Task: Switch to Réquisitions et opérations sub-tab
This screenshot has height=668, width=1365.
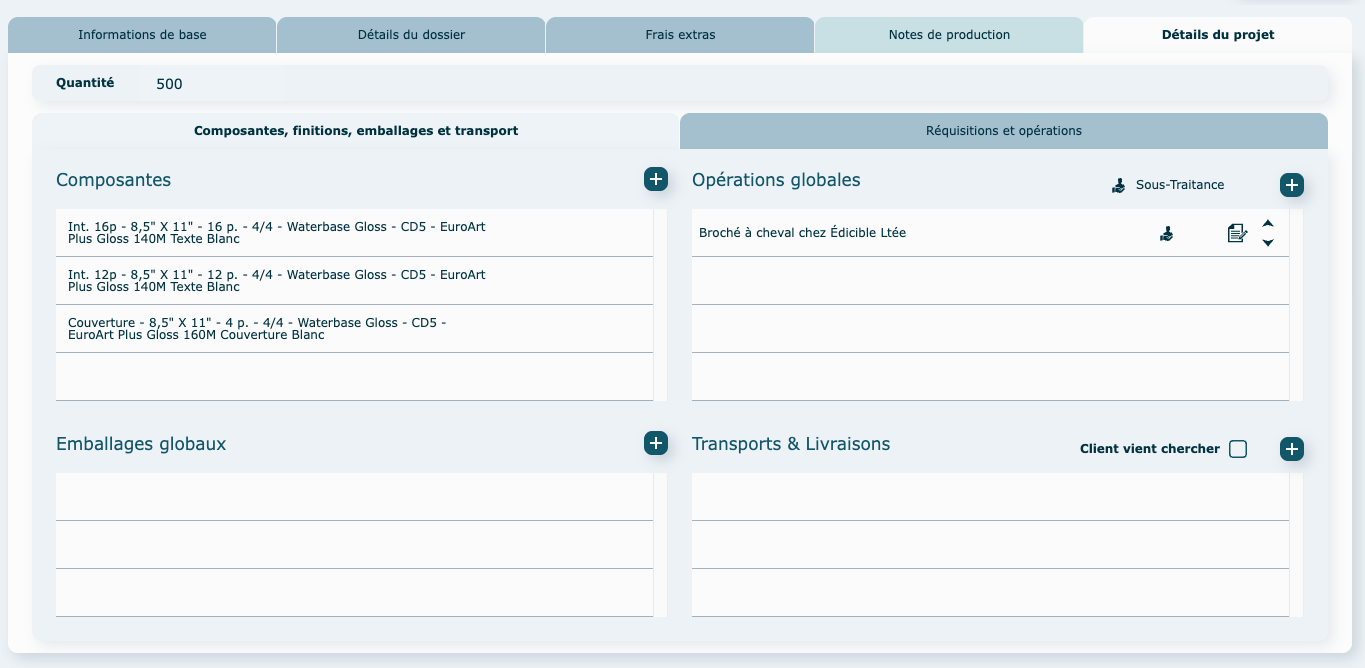Action: [1003, 131]
